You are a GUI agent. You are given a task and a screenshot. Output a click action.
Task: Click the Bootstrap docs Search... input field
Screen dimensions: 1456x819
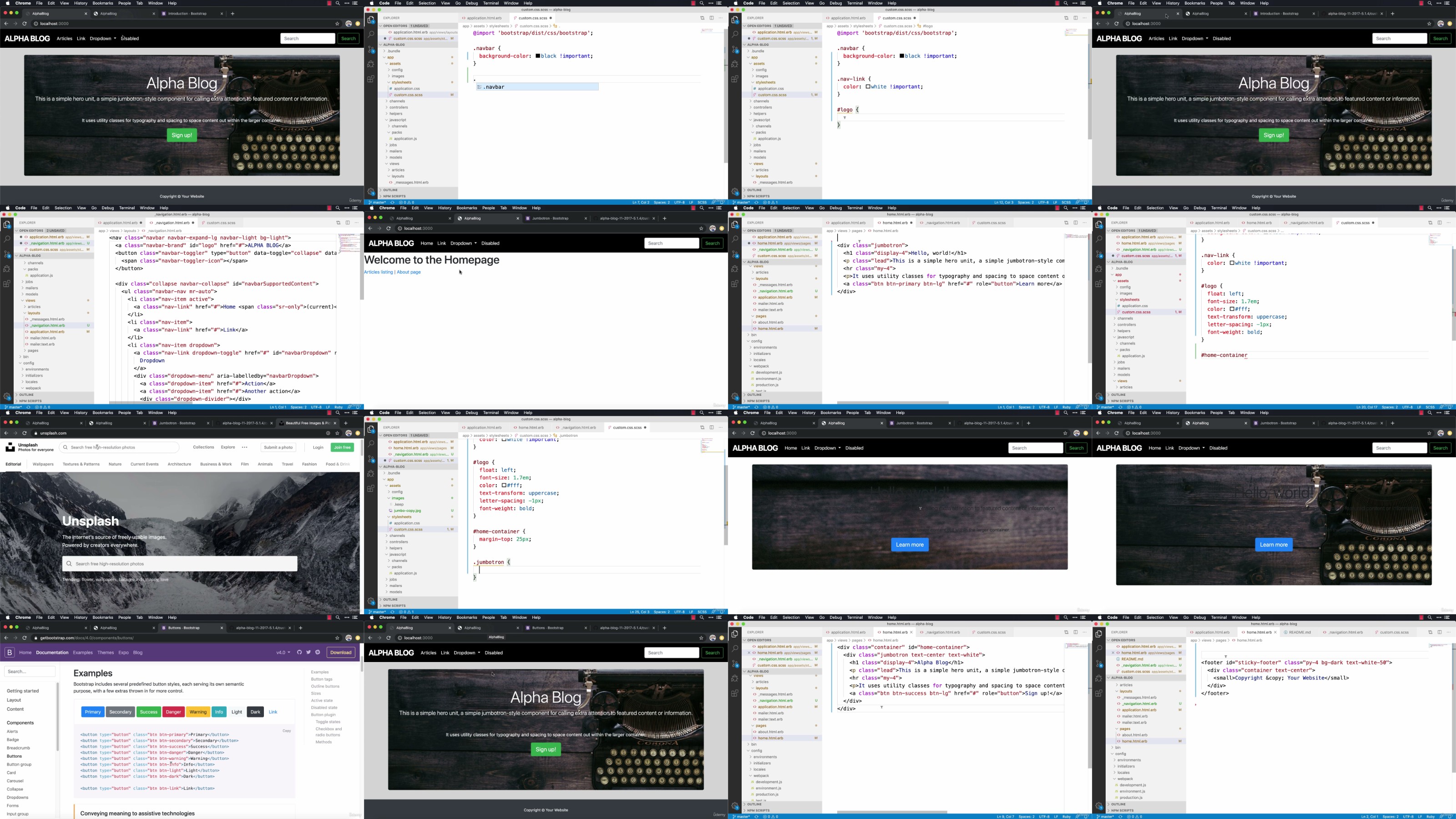30,672
